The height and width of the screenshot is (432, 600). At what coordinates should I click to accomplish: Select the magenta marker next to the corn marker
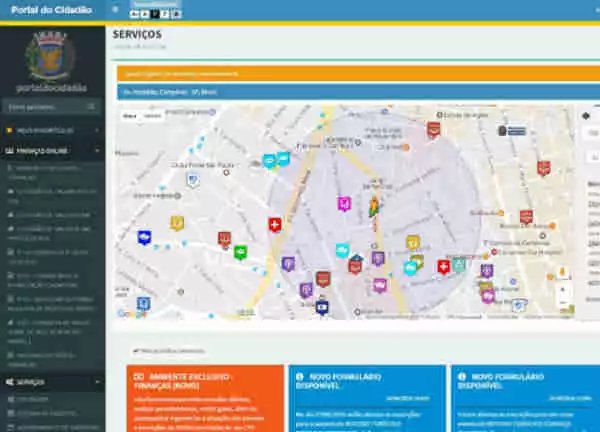(x=344, y=204)
